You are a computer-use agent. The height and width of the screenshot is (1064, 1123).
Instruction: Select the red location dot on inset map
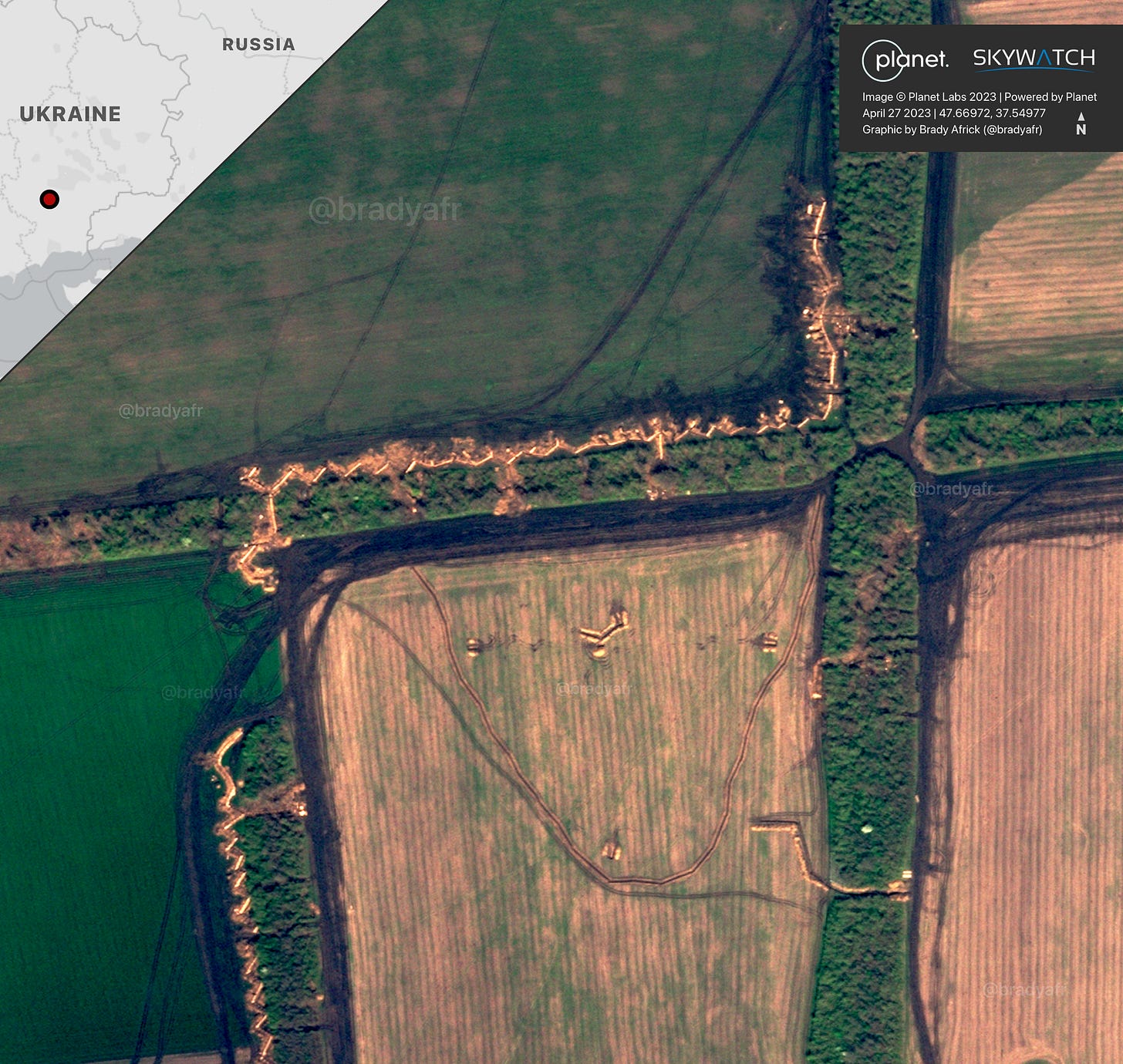(50, 199)
